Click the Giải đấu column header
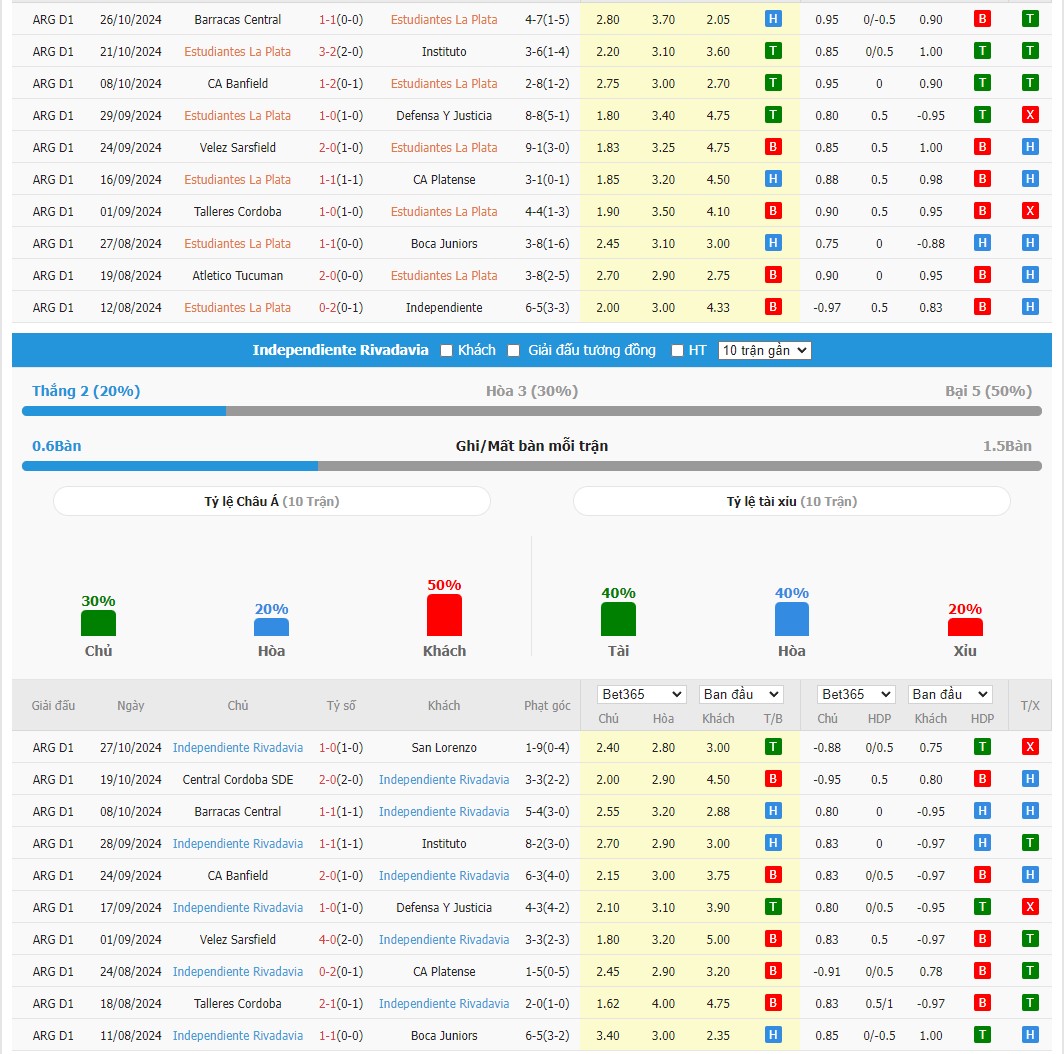Image resolution: width=1064 pixels, height=1054 pixels. [53, 705]
